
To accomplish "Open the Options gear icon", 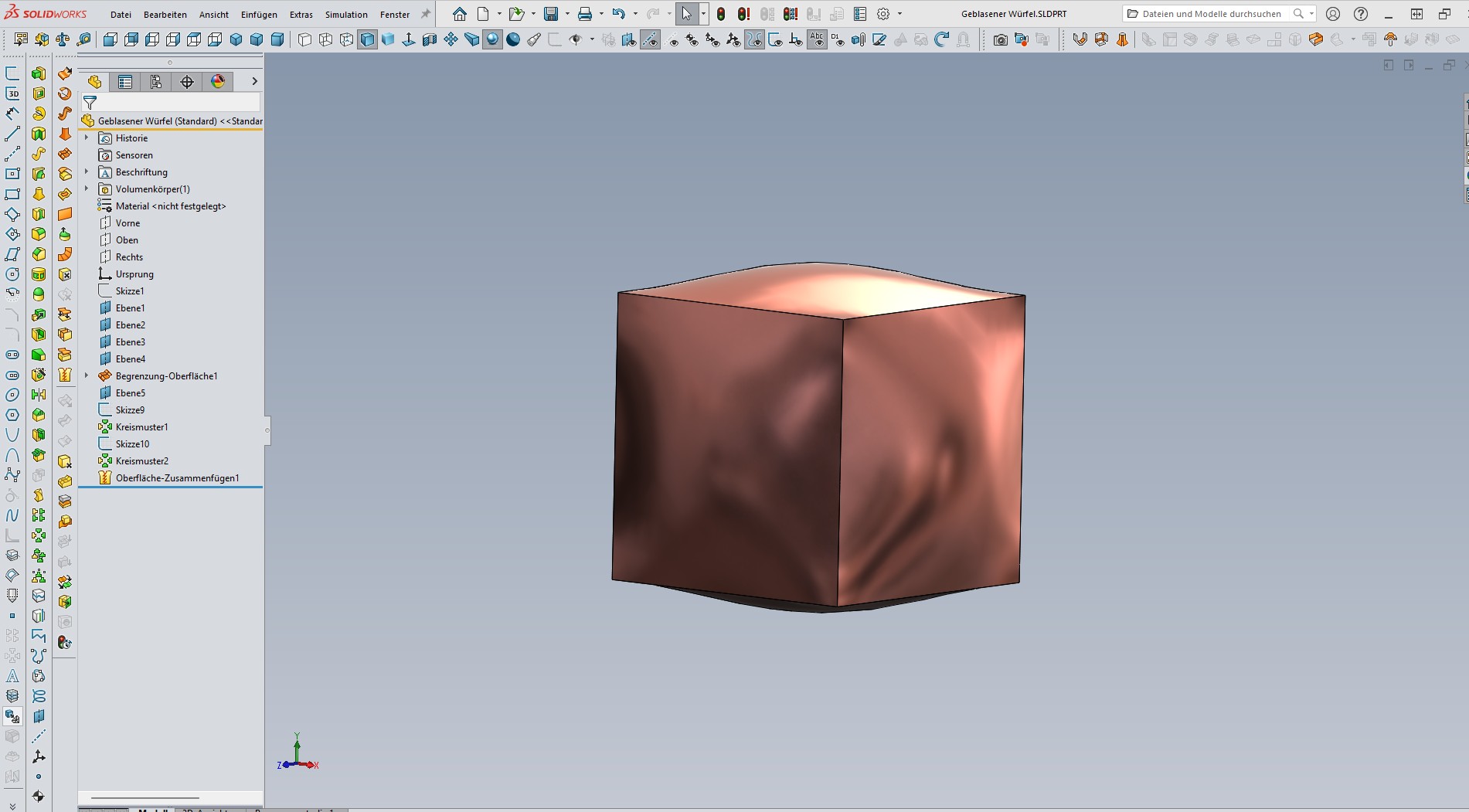I will tap(883, 14).
